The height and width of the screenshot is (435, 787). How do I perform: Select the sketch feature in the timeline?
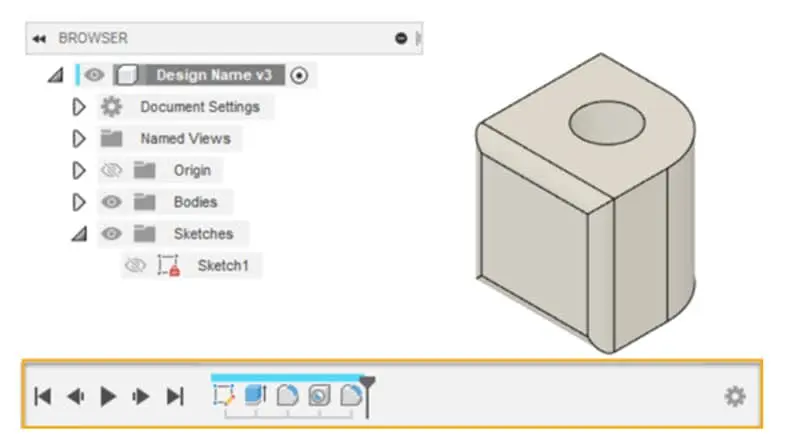pyautogui.click(x=223, y=395)
